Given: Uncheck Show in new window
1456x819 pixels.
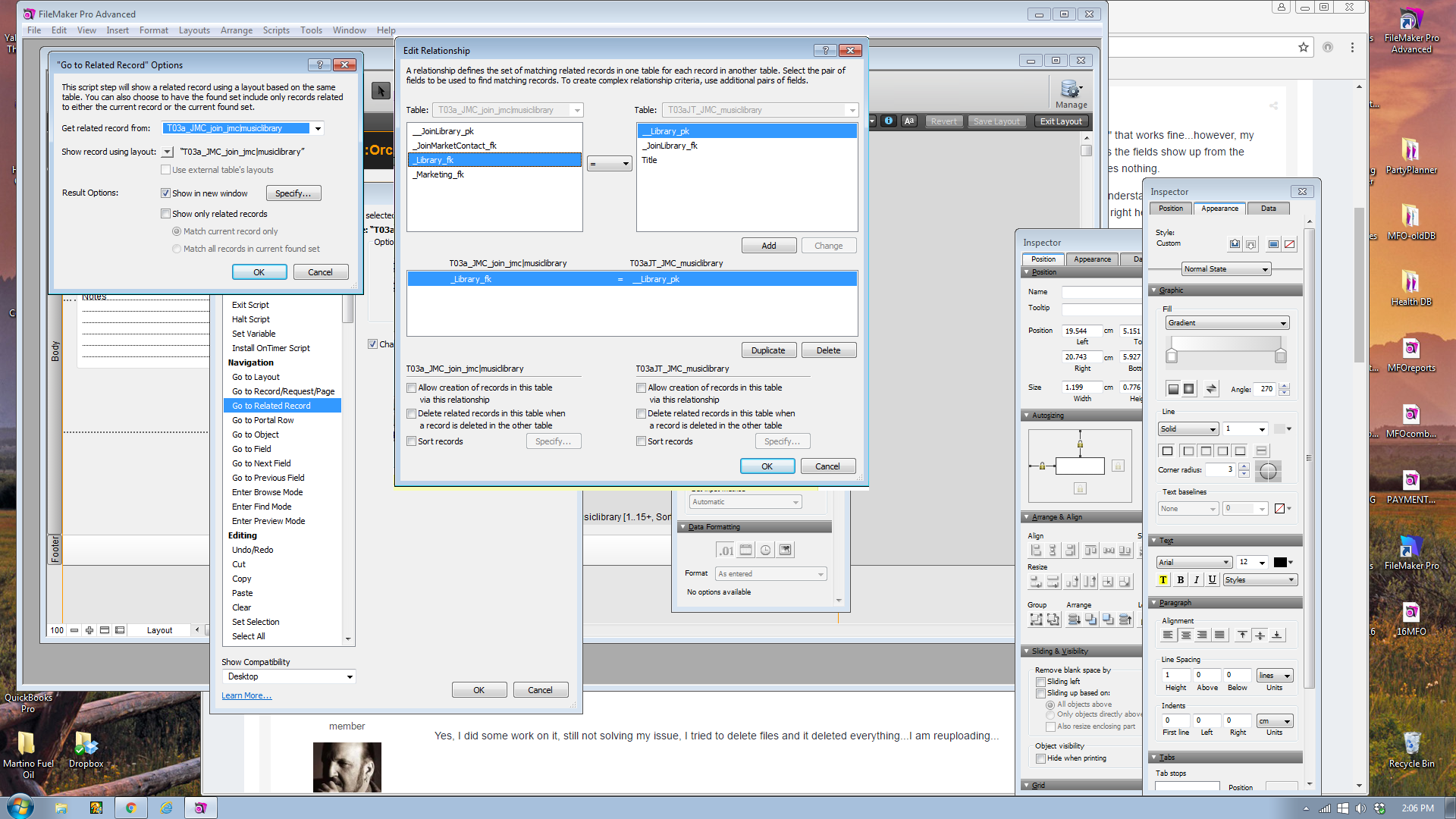Looking at the screenshot, I should pos(165,193).
